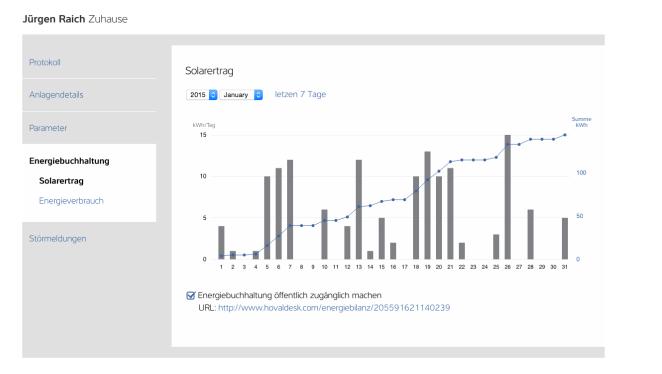Click the blue arrow stepper beside January
This screenshot has width=662, height=374.
point(258,95)
